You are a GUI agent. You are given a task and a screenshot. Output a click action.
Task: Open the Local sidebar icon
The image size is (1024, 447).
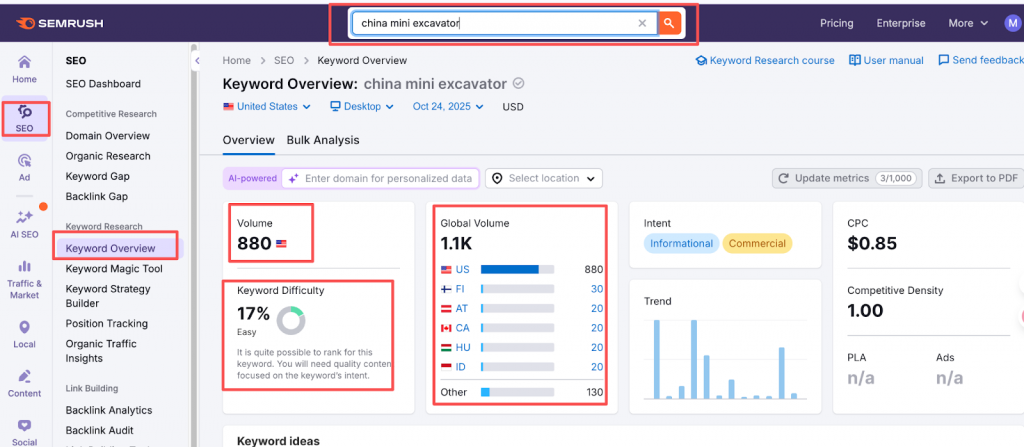[25, 333]
